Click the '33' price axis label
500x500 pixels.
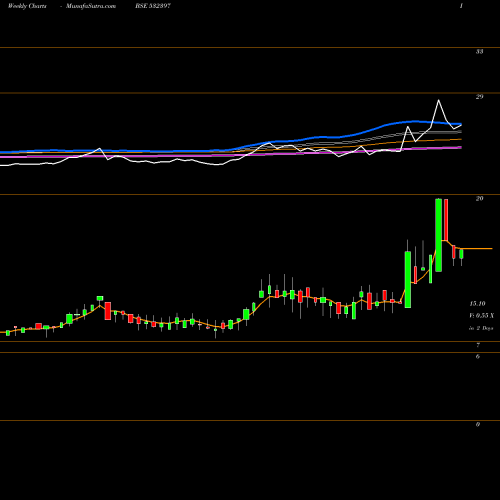point(479,52)
